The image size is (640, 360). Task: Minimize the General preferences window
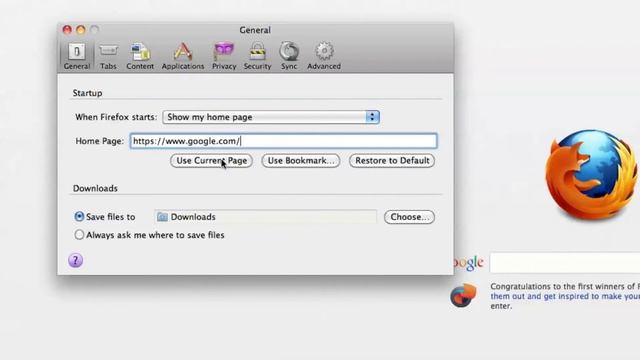[x=81, y=29]
